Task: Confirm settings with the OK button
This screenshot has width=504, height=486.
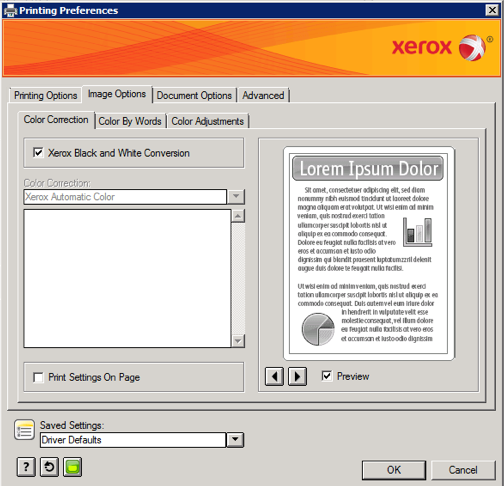Action: tap(394, 470)
